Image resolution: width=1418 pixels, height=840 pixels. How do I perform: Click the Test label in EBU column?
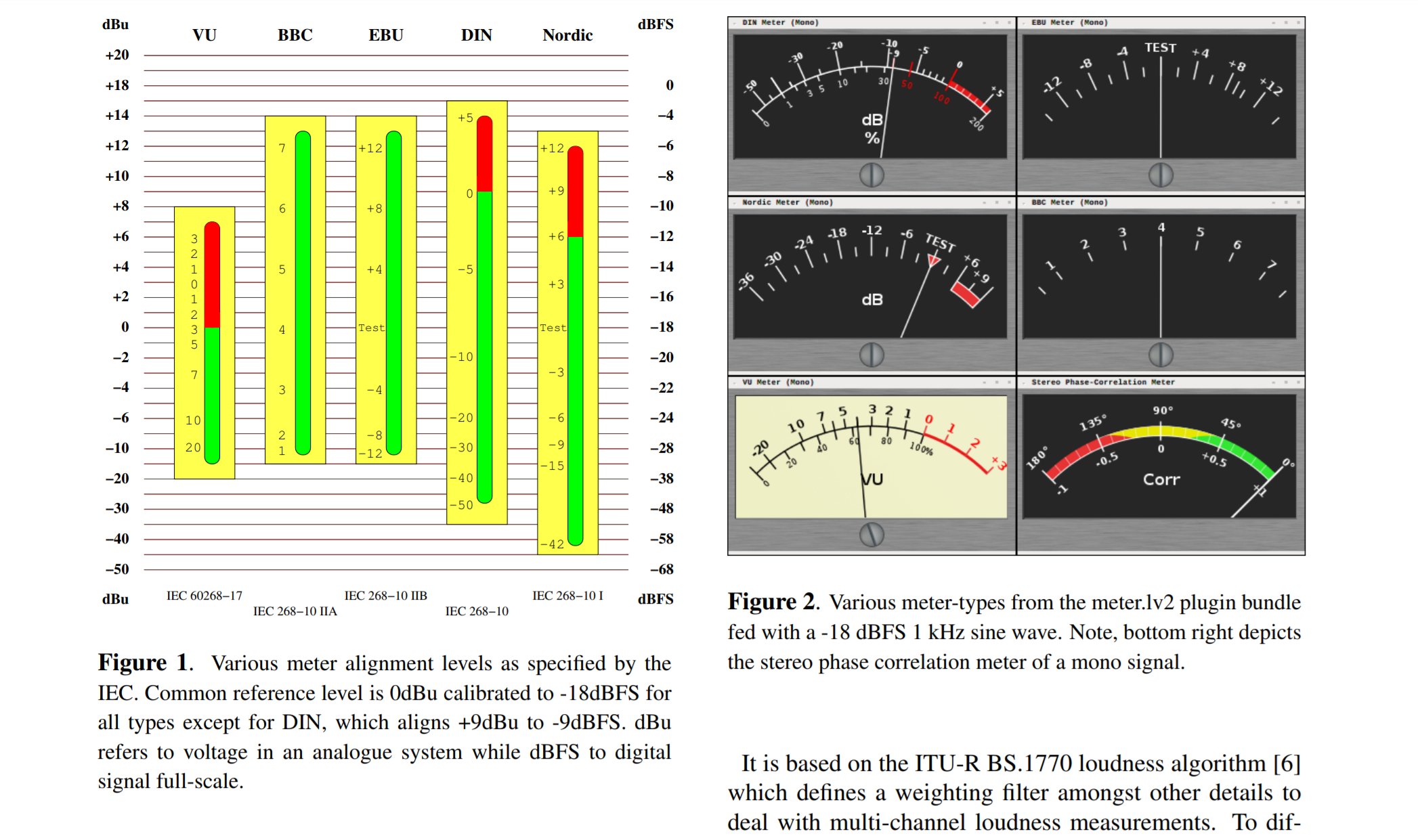pyautogui.click(x=371, y=328)
